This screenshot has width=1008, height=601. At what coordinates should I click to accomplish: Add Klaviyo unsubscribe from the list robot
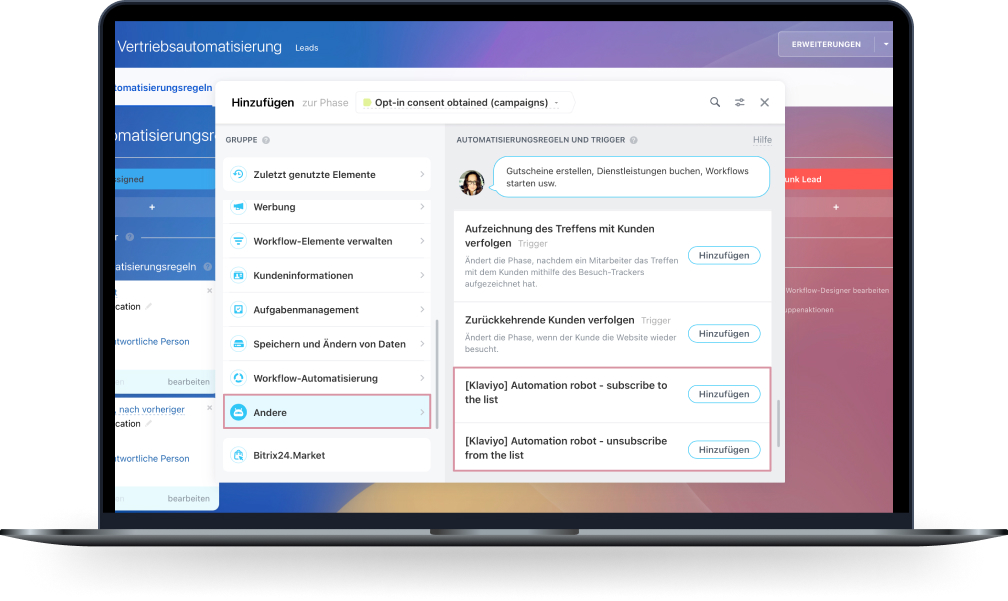click(723, 450)
